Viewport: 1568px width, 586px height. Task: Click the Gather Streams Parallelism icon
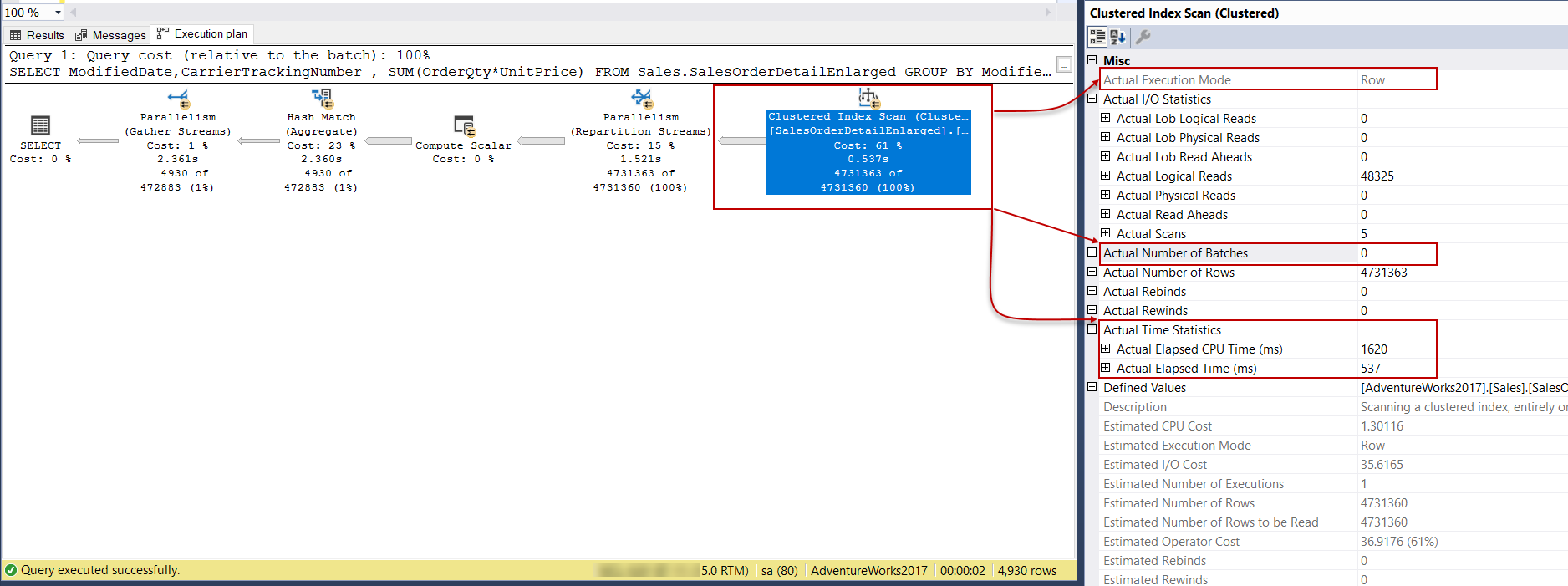(x=178, y=99)
